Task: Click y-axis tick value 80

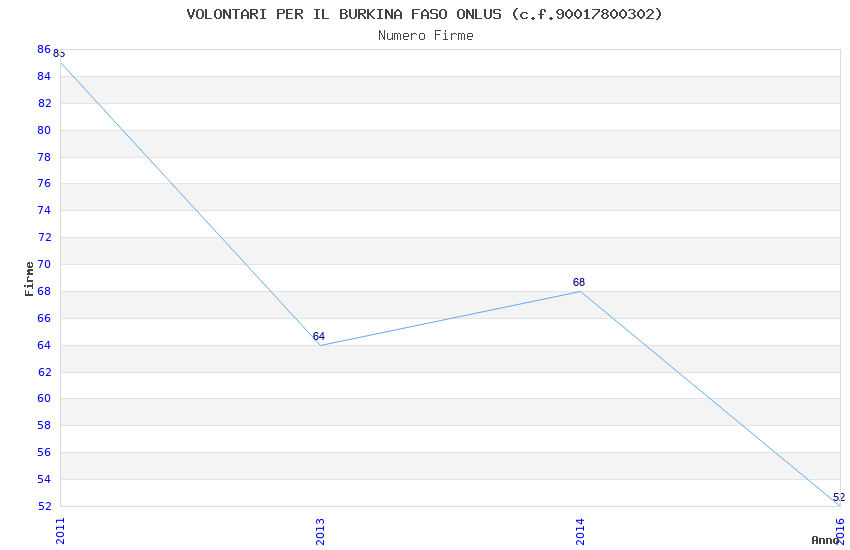Action: click(44, 130)
